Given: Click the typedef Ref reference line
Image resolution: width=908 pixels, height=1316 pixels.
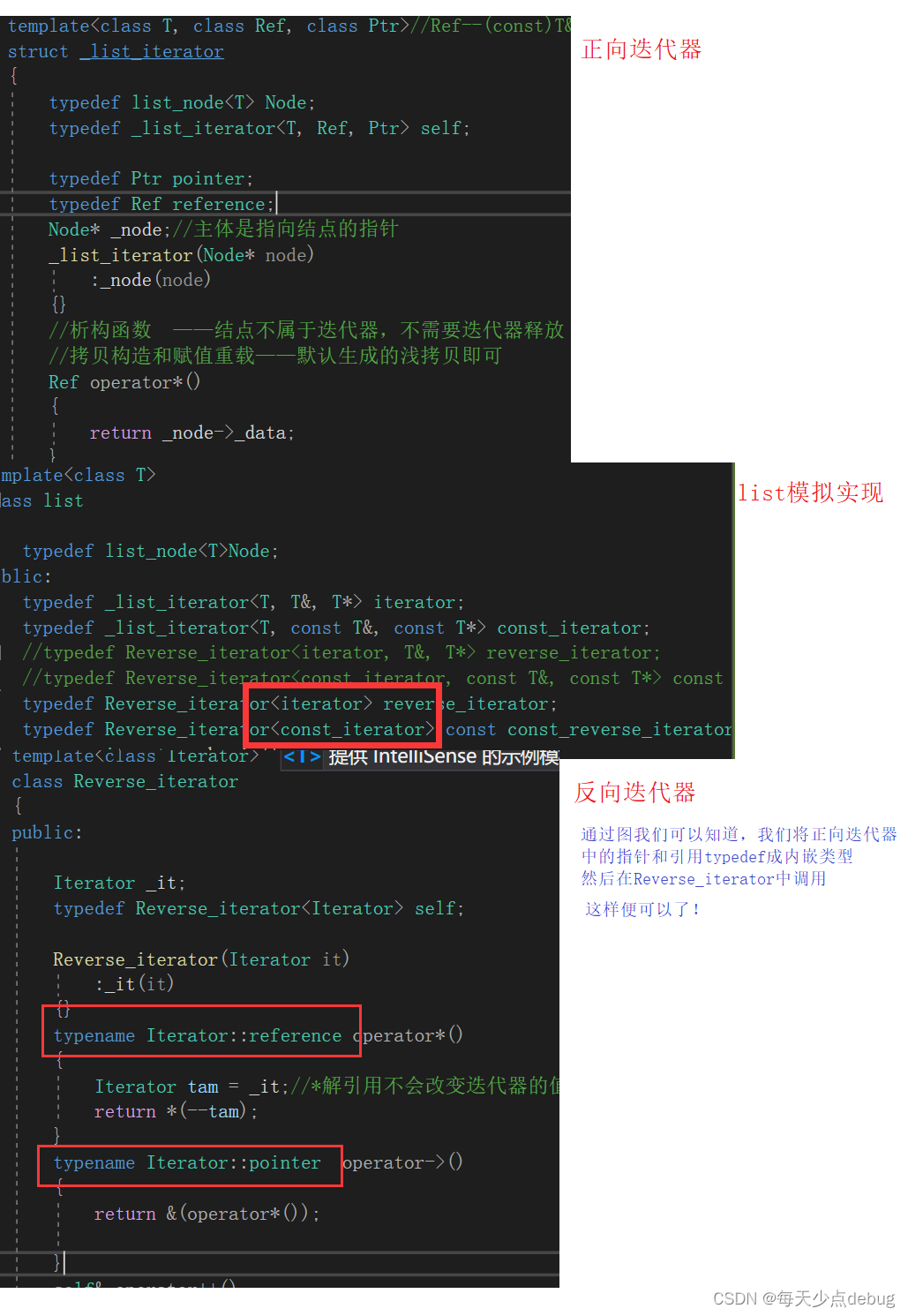Looking at the screenshot, I should point(161,204).
